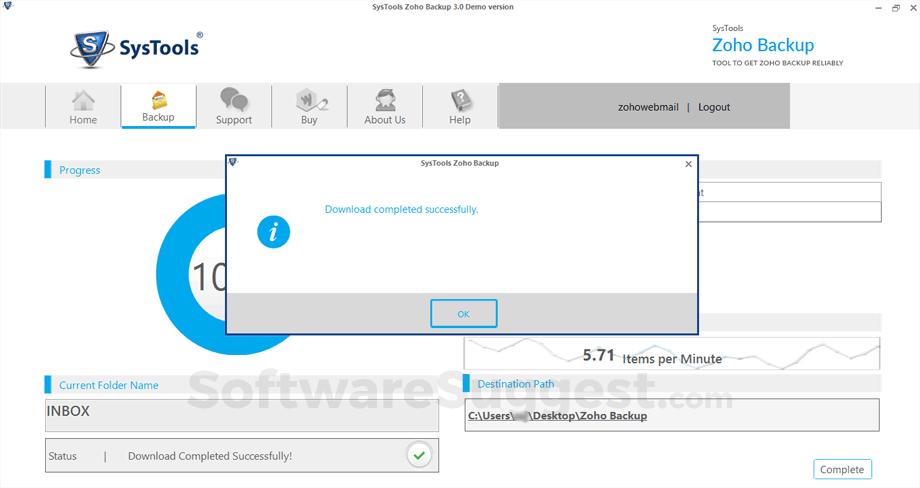Switch to the About Us tab label
Viewport: 920px width, 488px height.
pyautogui.click(x=385, y=120)
